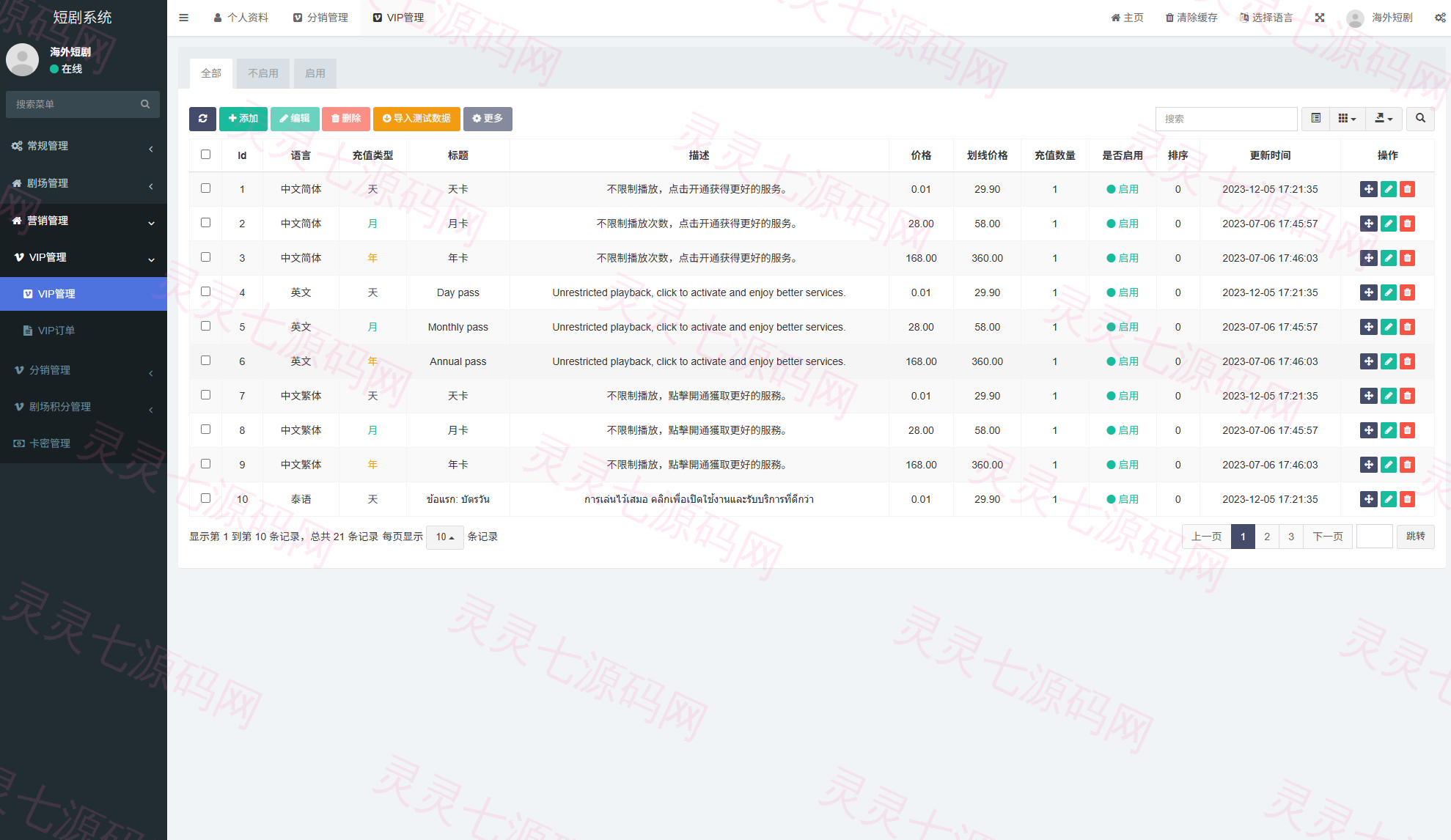
Task: Click the search menu magnifier icon in sidebar
Action: pyautogui.click(x=145, y=104)
